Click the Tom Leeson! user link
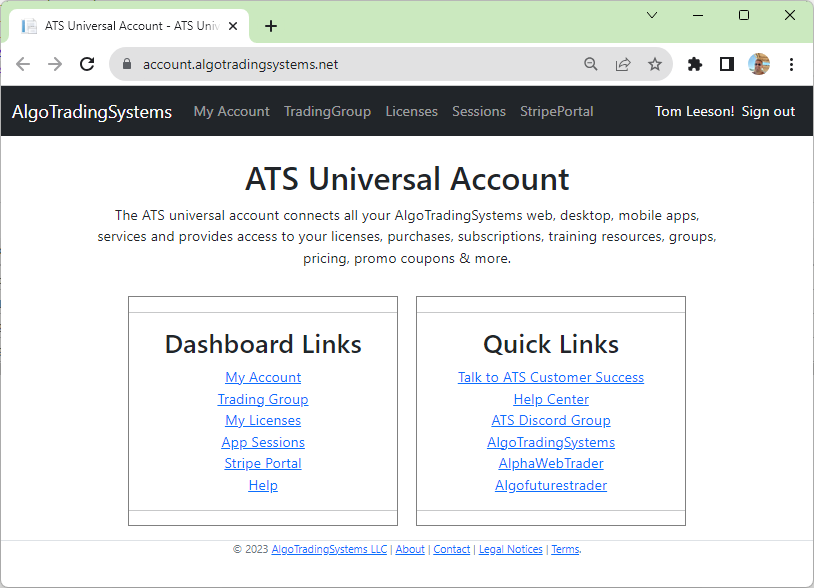This screenshot has width=814, height=588. [694, 112]
